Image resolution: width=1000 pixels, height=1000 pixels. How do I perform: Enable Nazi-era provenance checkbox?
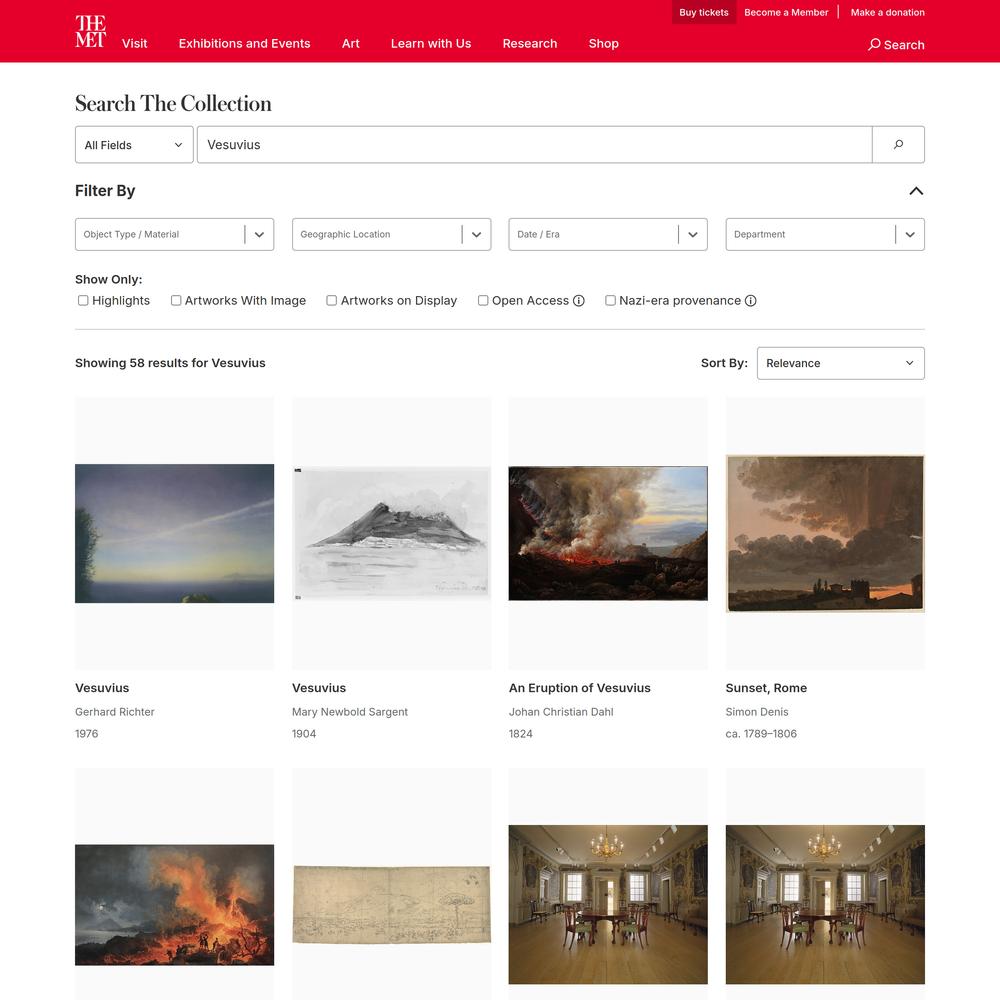tap(610, 300)
